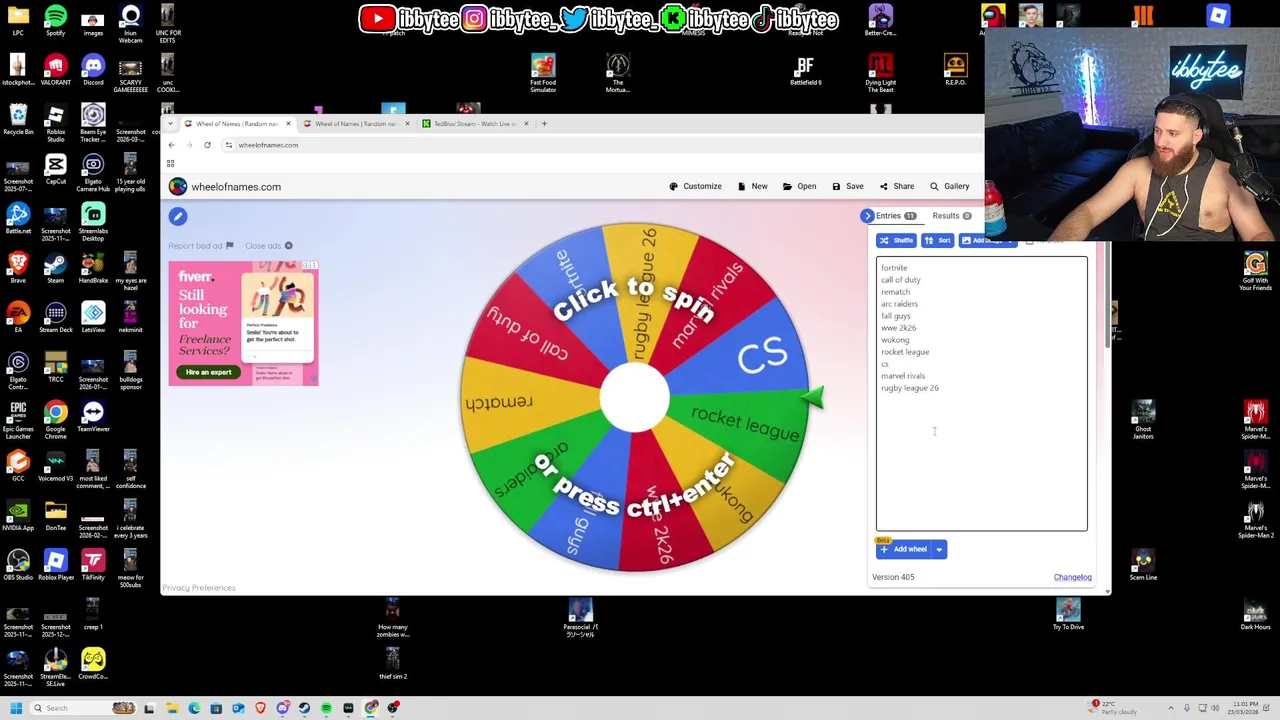Open Microsoft Edge from taskbar
1280x720 pixels.
tap(194, 708)
